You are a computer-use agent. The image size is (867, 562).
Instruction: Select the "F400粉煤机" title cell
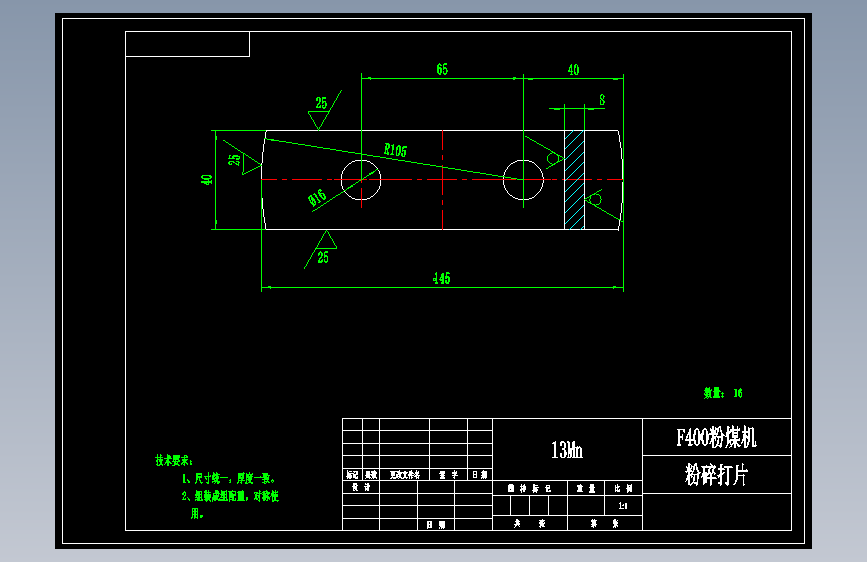point(717,438)
